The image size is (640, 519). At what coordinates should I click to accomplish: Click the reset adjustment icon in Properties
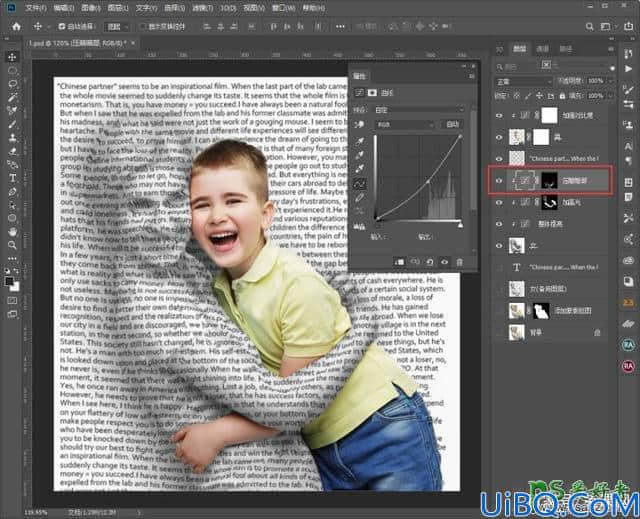pyautogui.click(x=430, y=262)
